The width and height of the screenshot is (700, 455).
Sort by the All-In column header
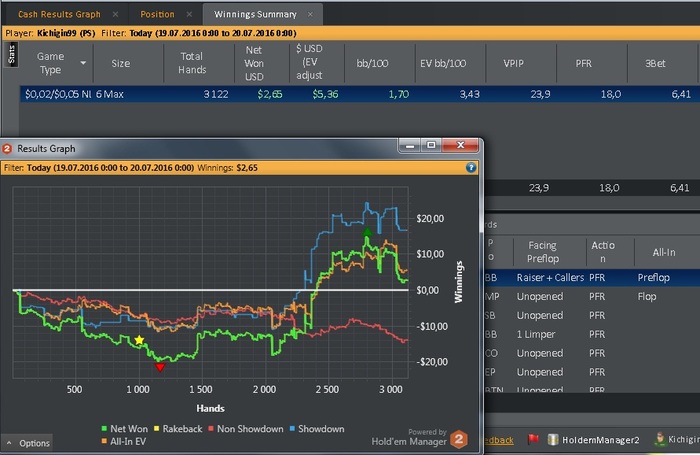pos(664,252)
